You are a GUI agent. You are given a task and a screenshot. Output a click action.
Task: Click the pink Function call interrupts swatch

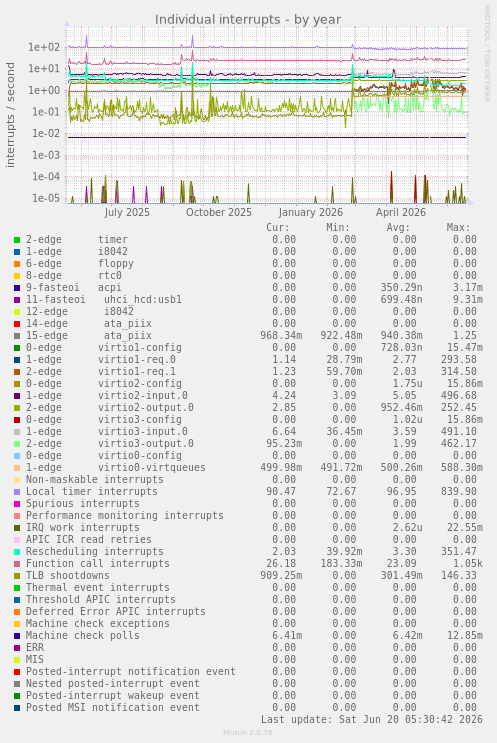coord(17,564)
